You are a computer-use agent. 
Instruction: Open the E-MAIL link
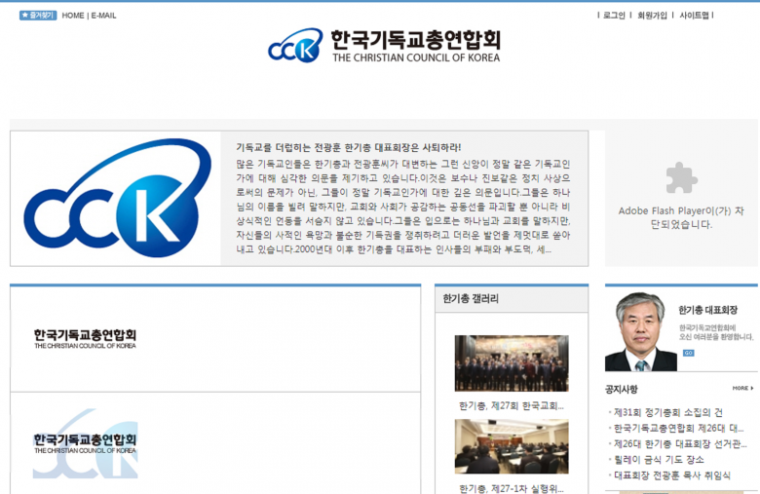104,16
